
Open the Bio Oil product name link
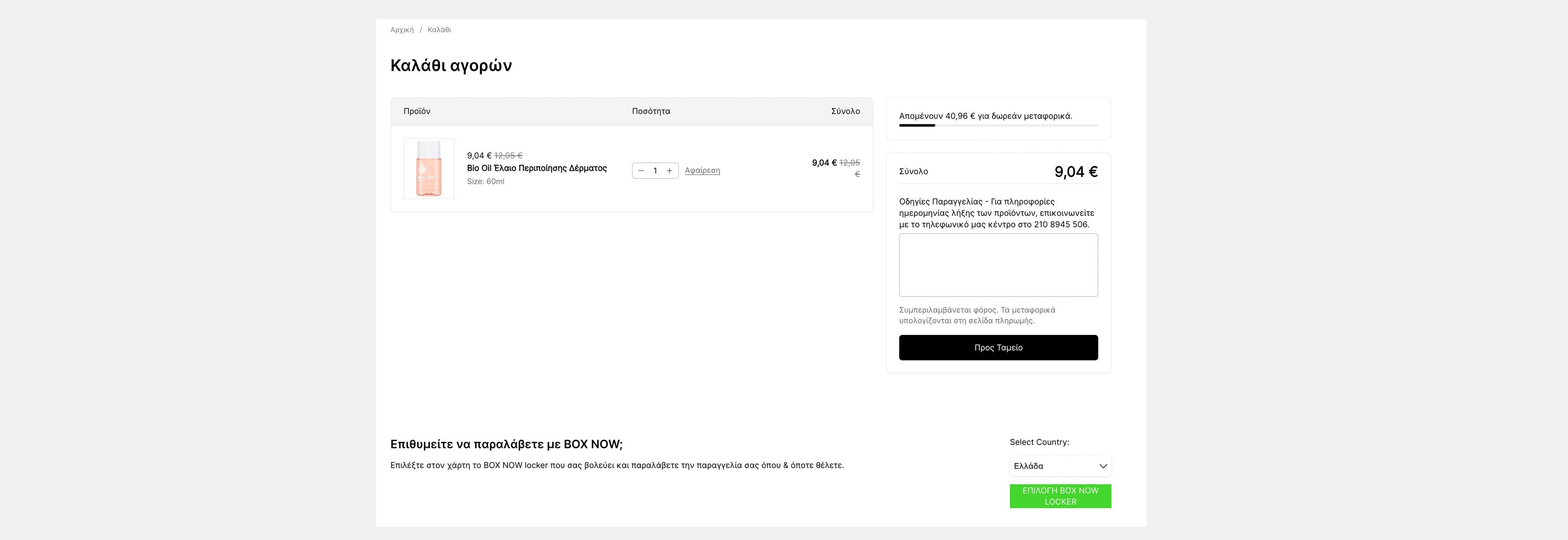(x=536, y=168)
